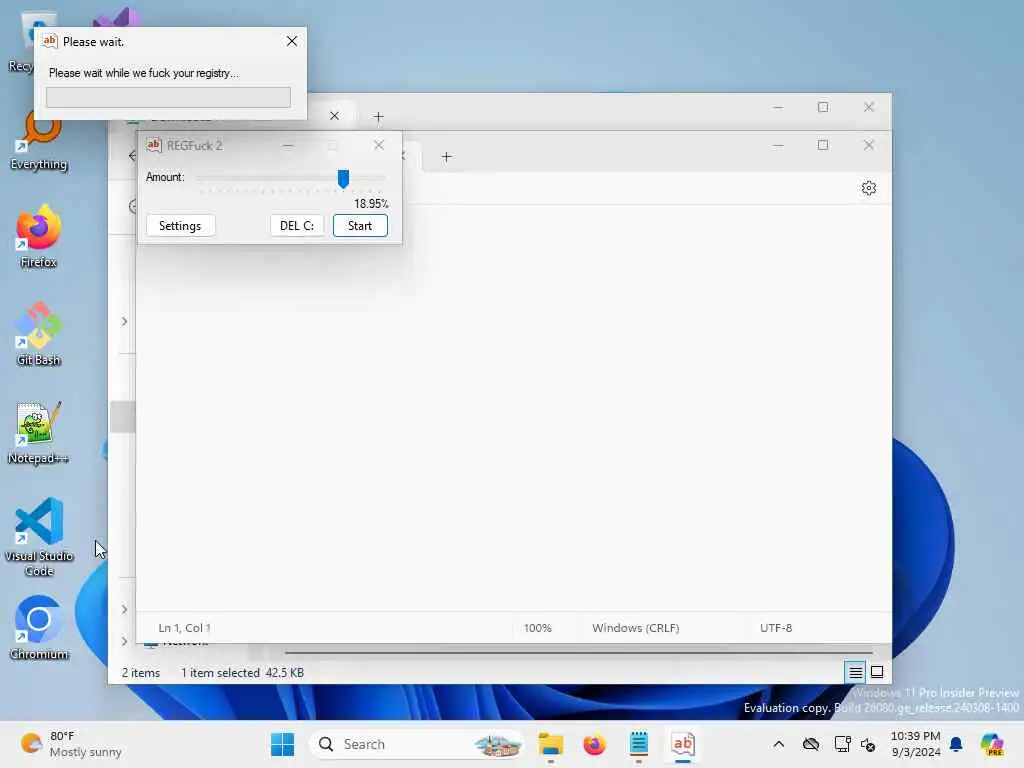Click the UTF-8 encoding indicator
Screen dimensions: 1024x768
[776, 628]
